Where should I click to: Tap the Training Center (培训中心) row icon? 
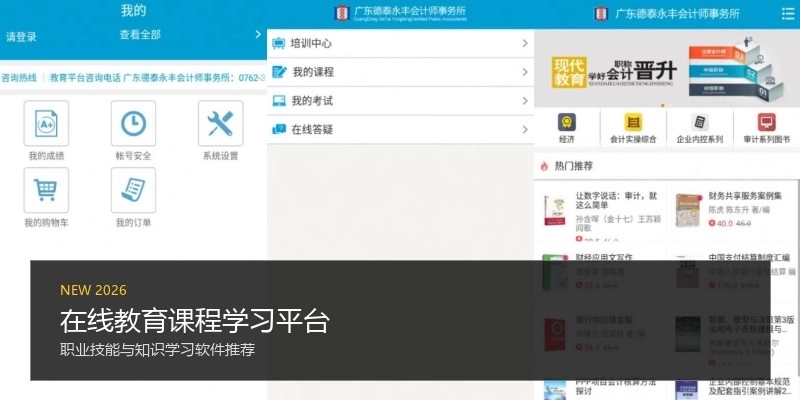[279, 43]
